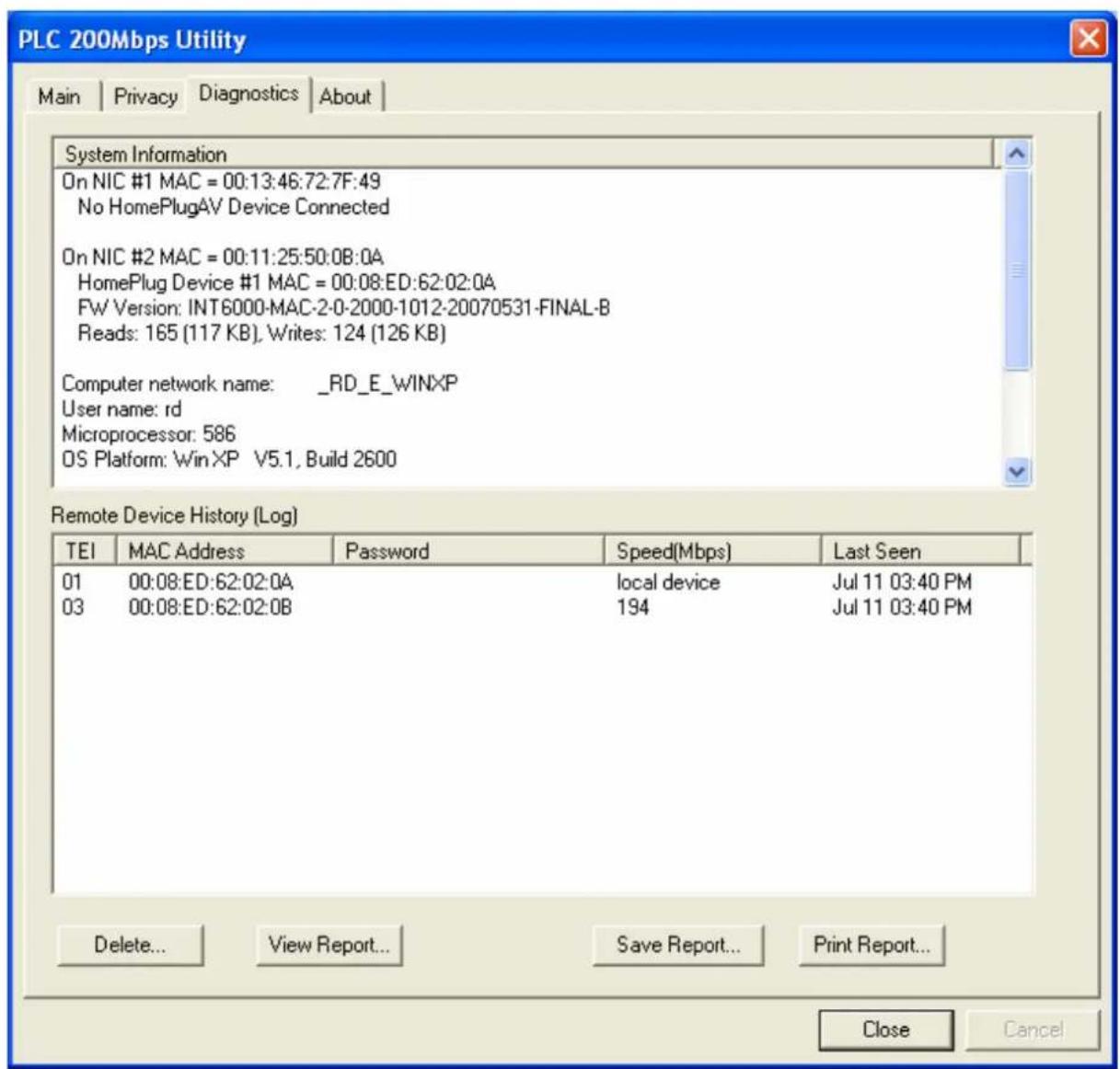Open View Report...
The width and height of the screenshot is (1120, 1069).
pyautogui.click(x=329, y=945)
